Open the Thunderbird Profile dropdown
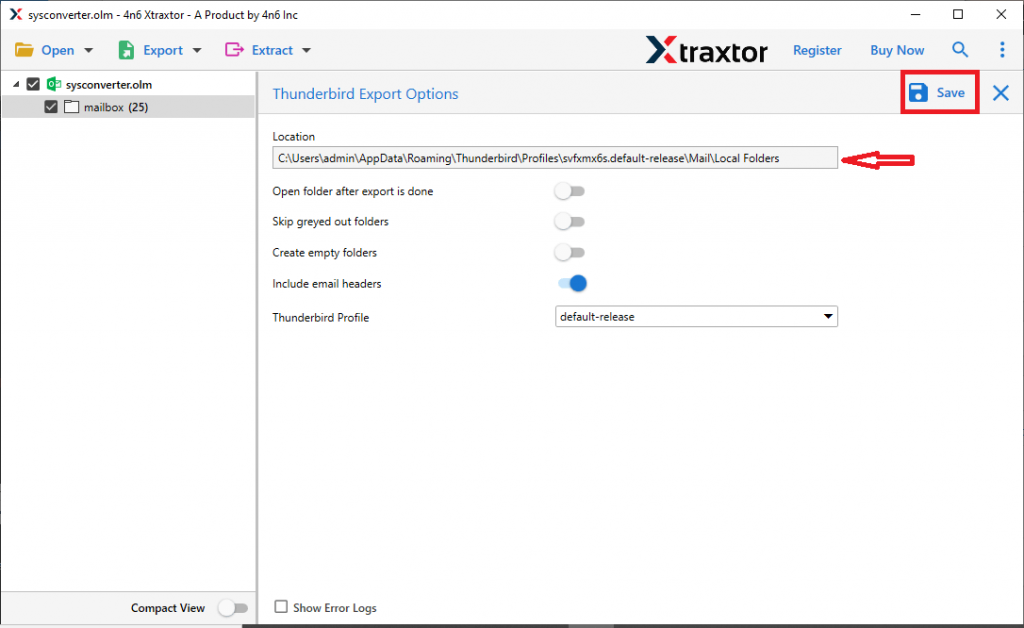The height and width of the screenshot is (628, 1024). click(828, 315)
